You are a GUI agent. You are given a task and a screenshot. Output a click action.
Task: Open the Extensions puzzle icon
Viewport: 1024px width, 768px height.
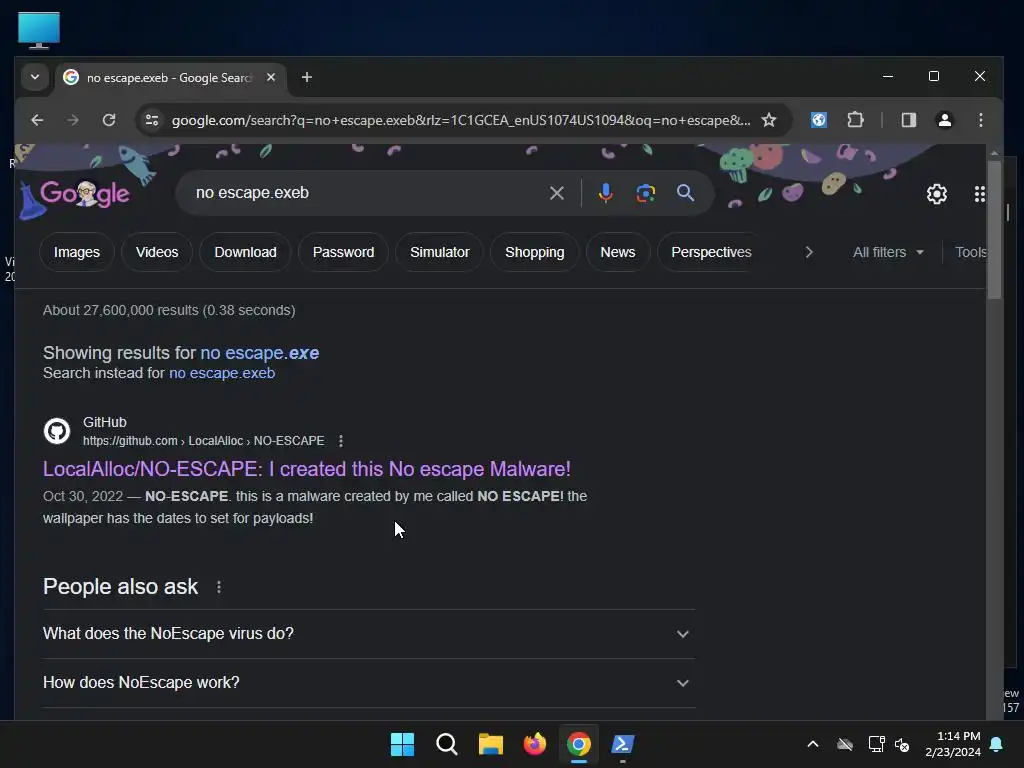coord(855,120)
